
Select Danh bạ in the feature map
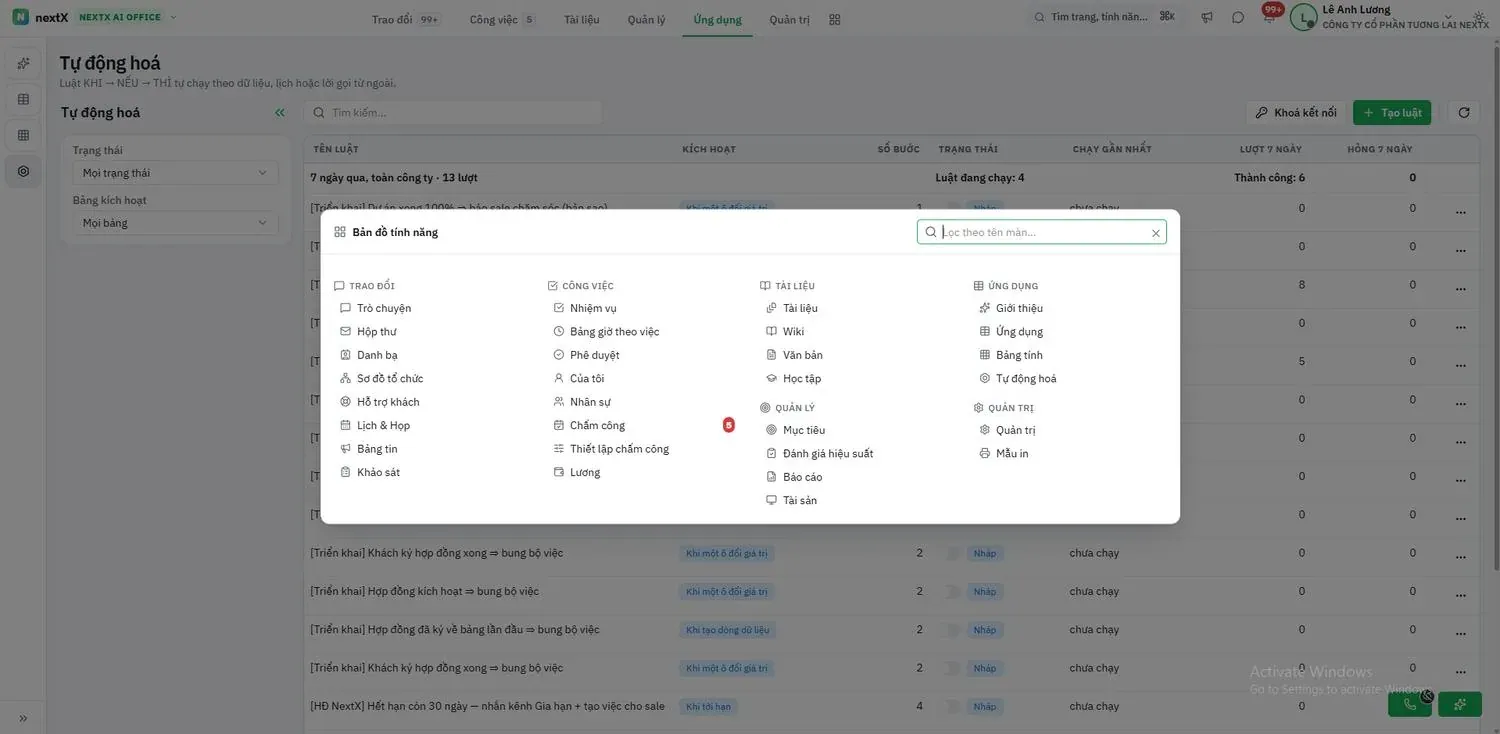(x=369, y=355)
